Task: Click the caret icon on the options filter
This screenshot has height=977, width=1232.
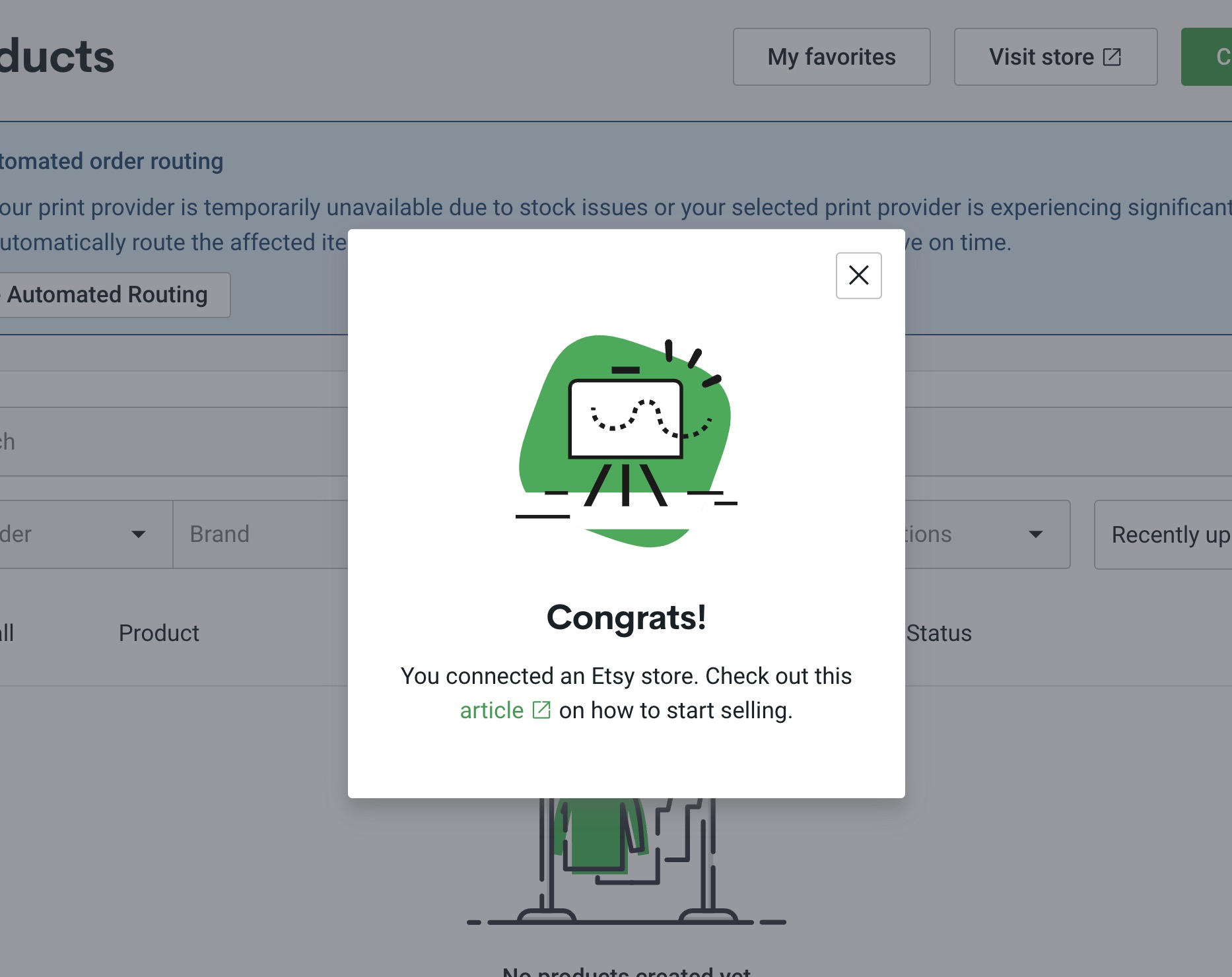Action: 1035,535
